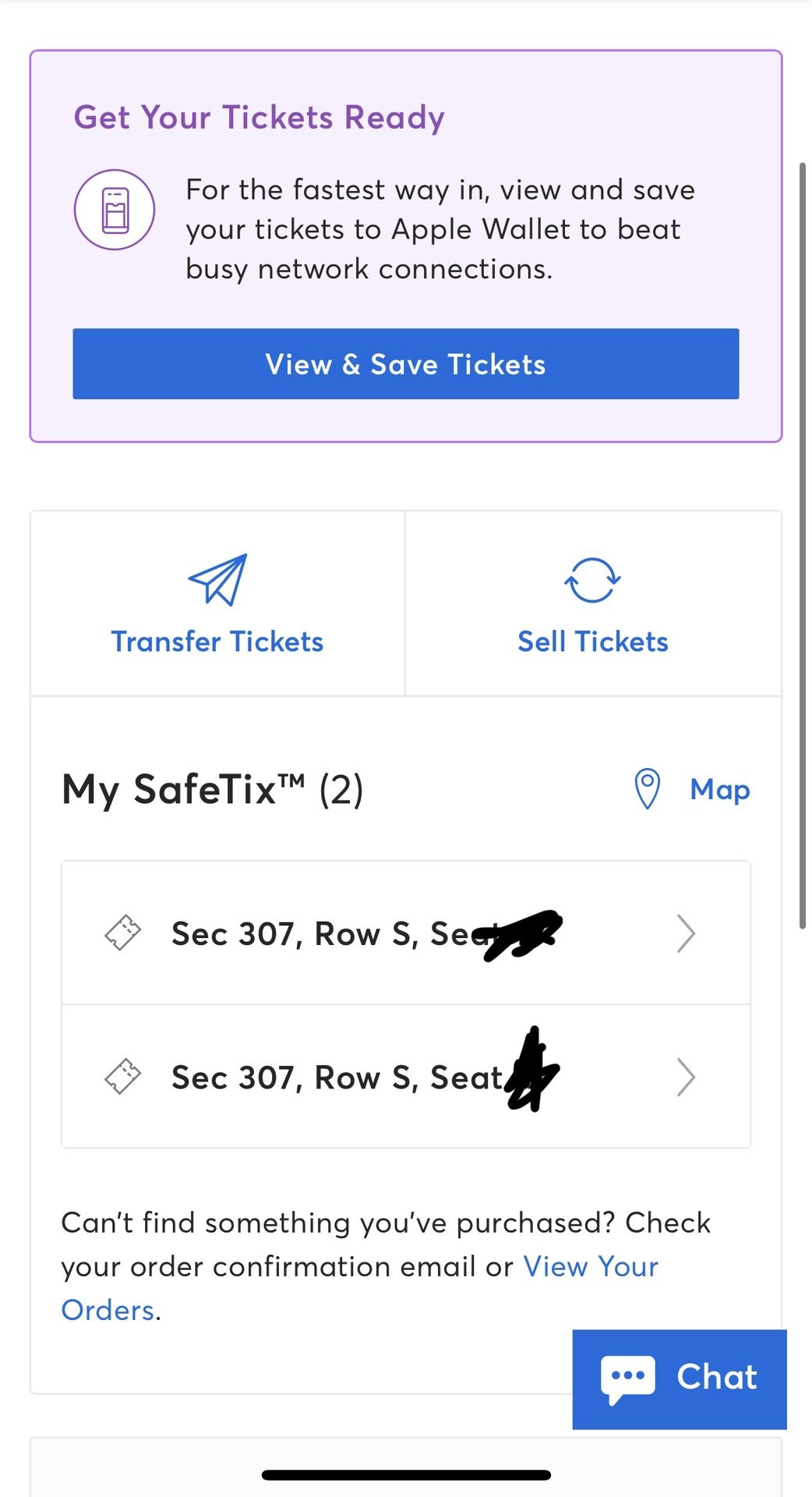Image resolution: width=812 pixels, height=1497 pixels.
Task: Click ticket icon on first Sec 307 row
Action: point(122,933)
